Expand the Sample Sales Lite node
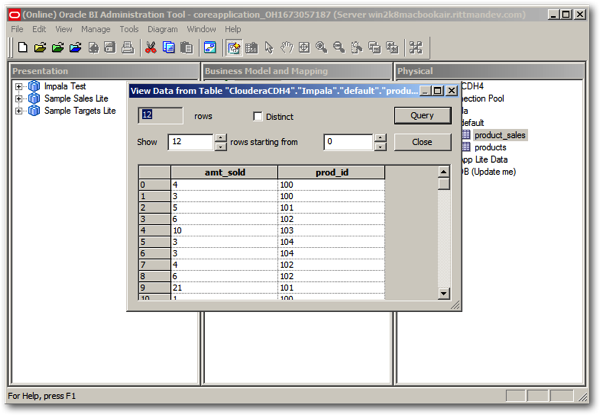 pyautogui.click(x=18, y=99)
